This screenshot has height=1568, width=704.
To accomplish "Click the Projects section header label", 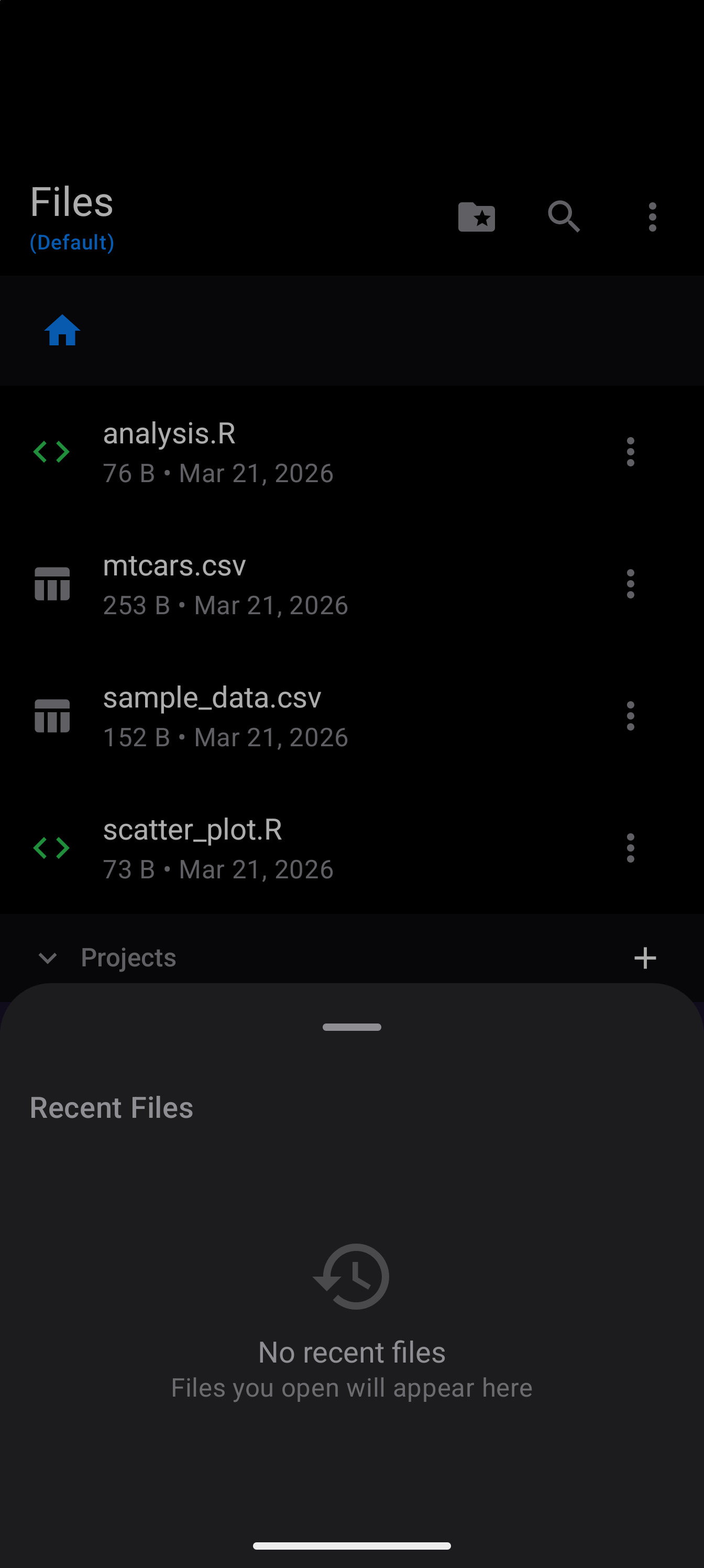I will point(128,958).
